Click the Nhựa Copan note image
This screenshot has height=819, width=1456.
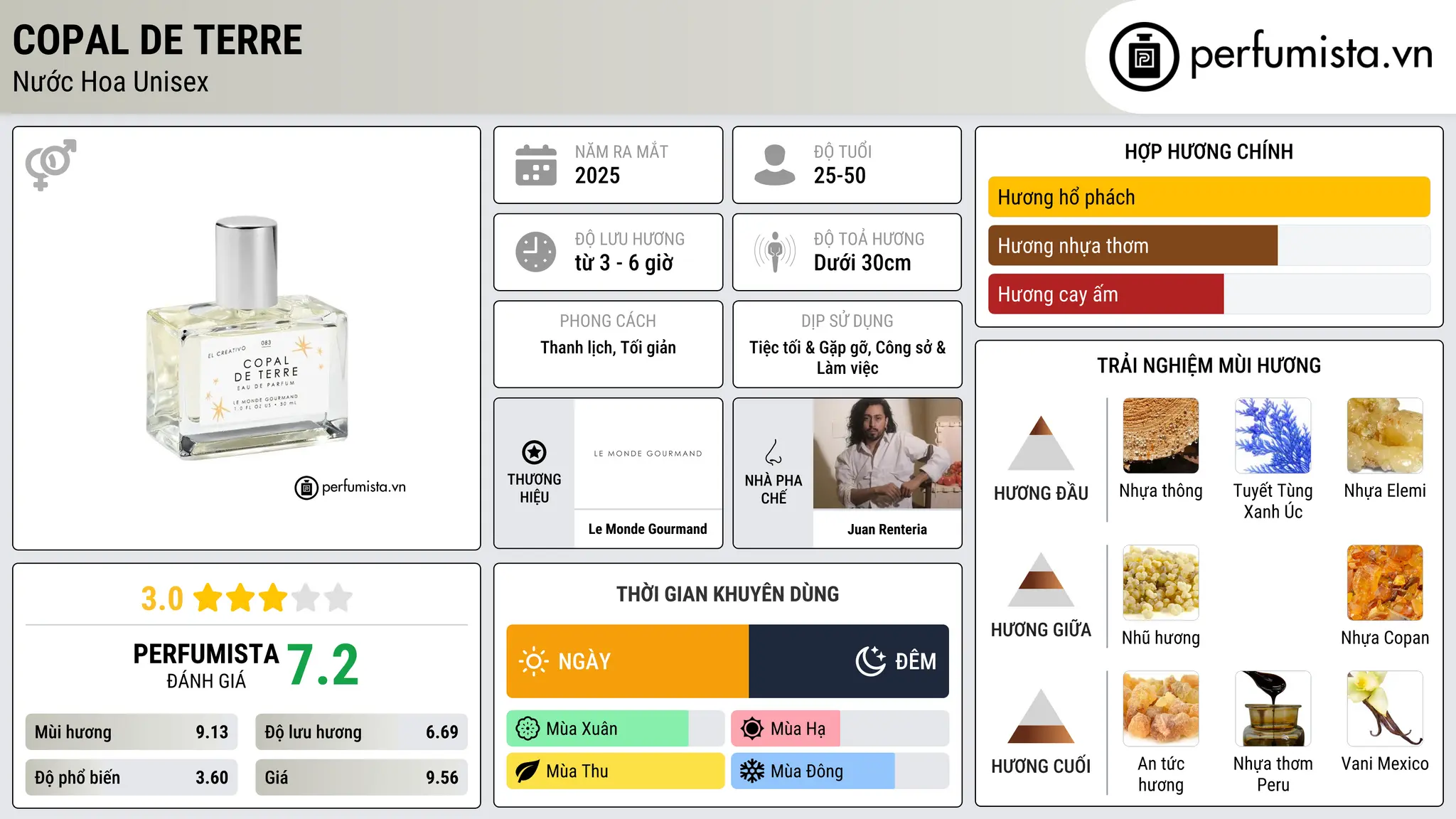(1385, 583)
